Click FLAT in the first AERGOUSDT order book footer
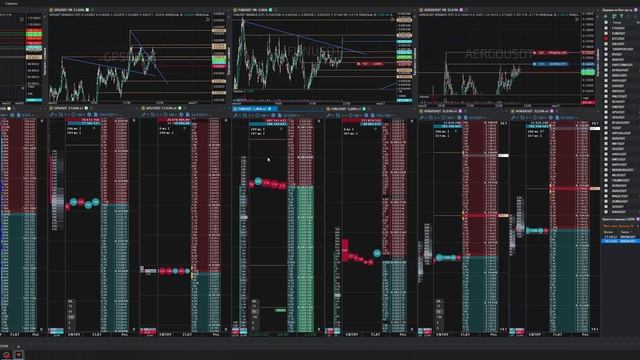Viewport: 640px width, 360px height. (465, 334)
